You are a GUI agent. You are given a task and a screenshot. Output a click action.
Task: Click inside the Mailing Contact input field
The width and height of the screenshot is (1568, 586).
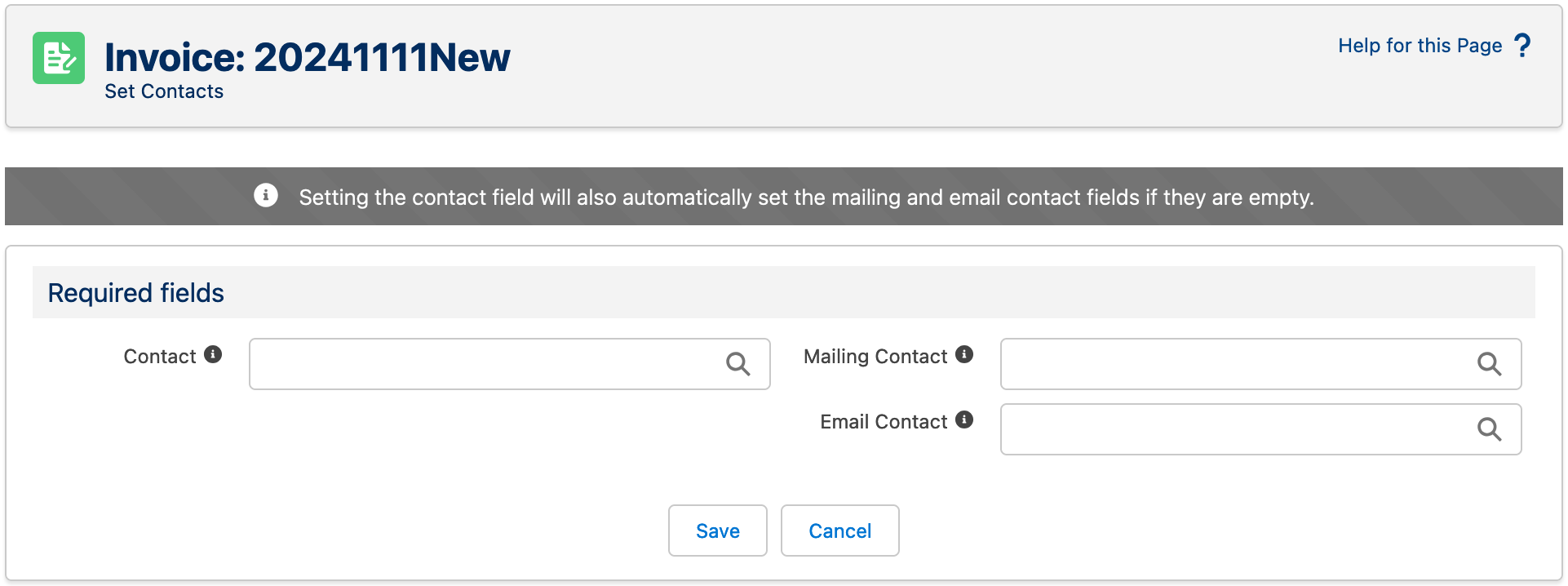(x=1224, y=364)
